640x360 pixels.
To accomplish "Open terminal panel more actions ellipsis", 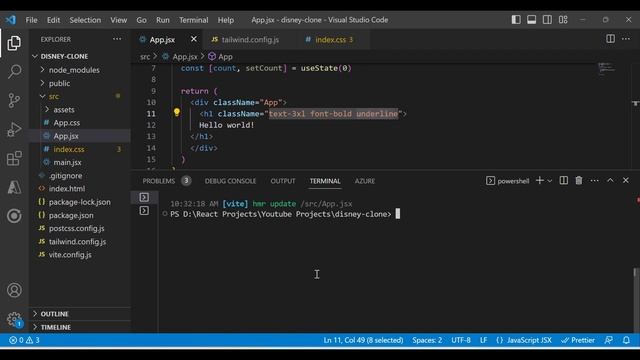I will point(594,180).
